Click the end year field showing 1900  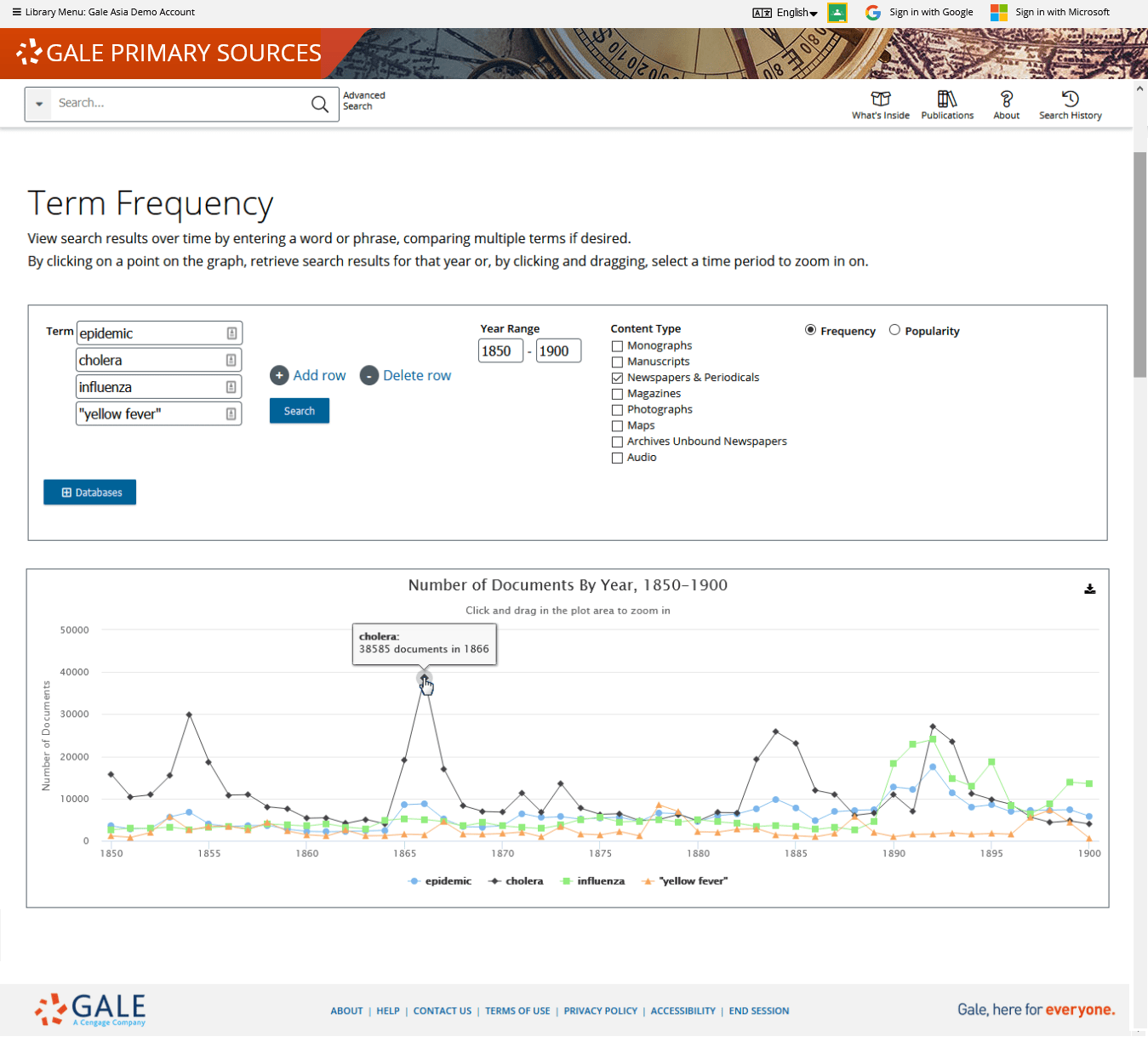coord(559,351)
